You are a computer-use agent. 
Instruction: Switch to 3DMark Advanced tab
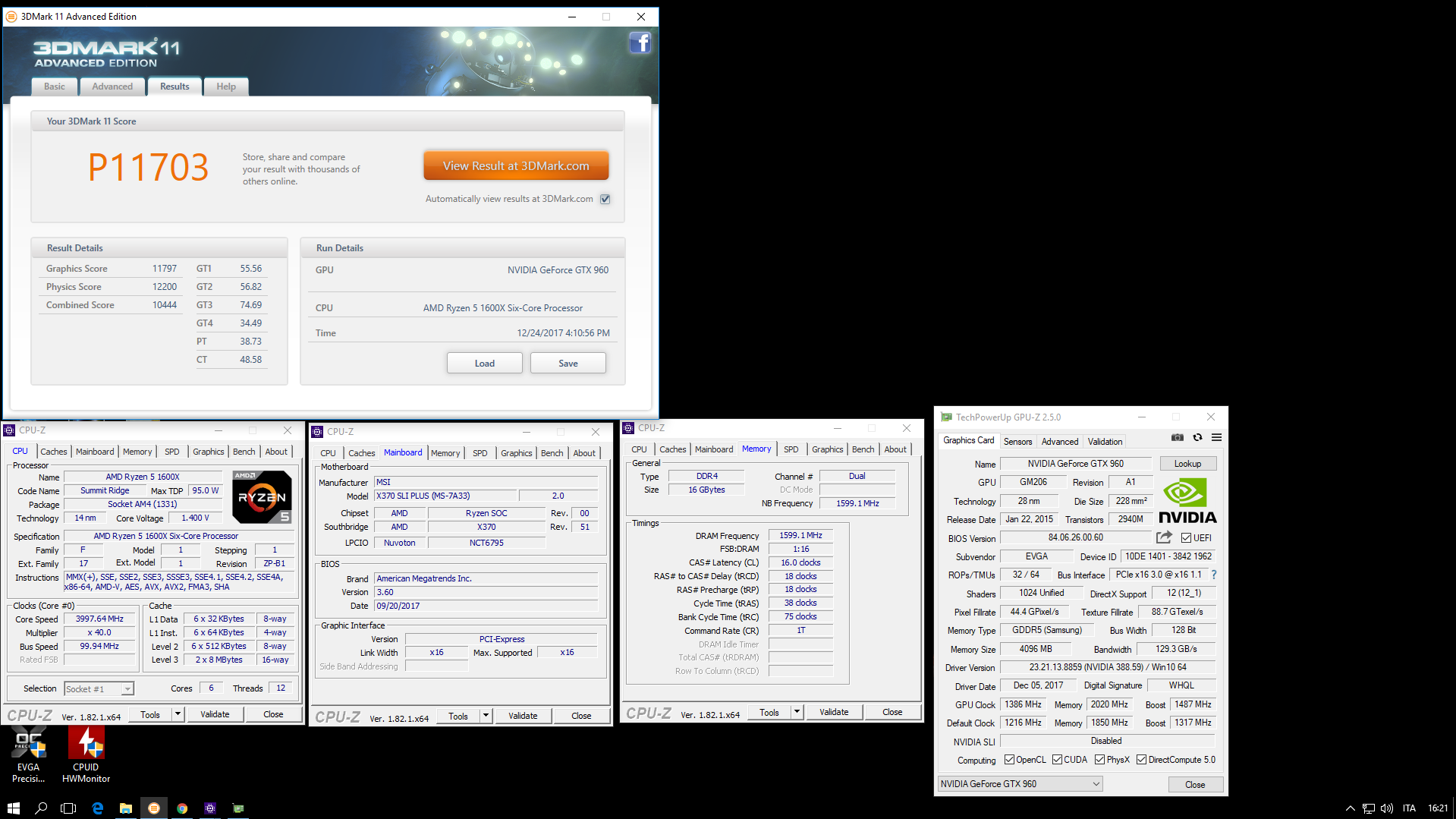tap(112, 87)
